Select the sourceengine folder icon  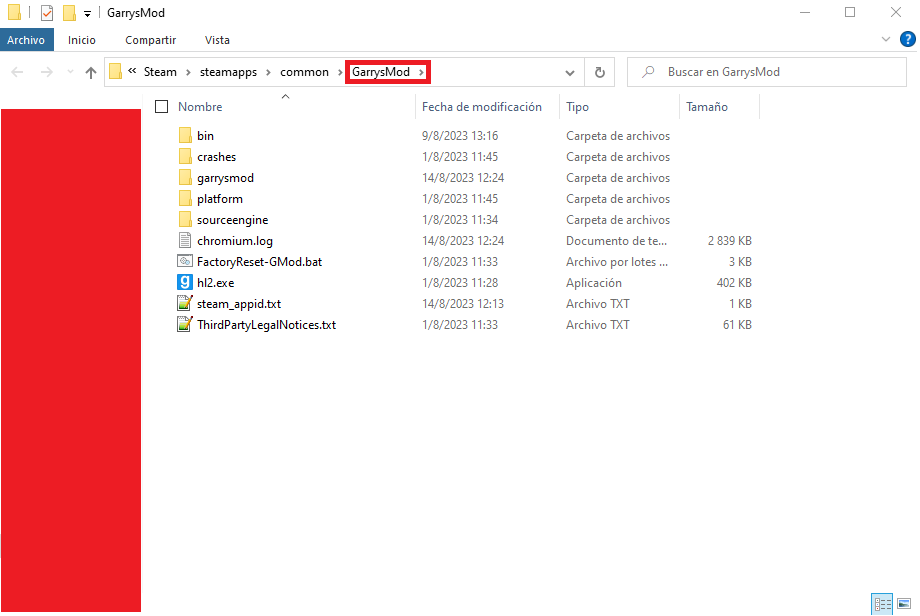click(x=185, y=220)
